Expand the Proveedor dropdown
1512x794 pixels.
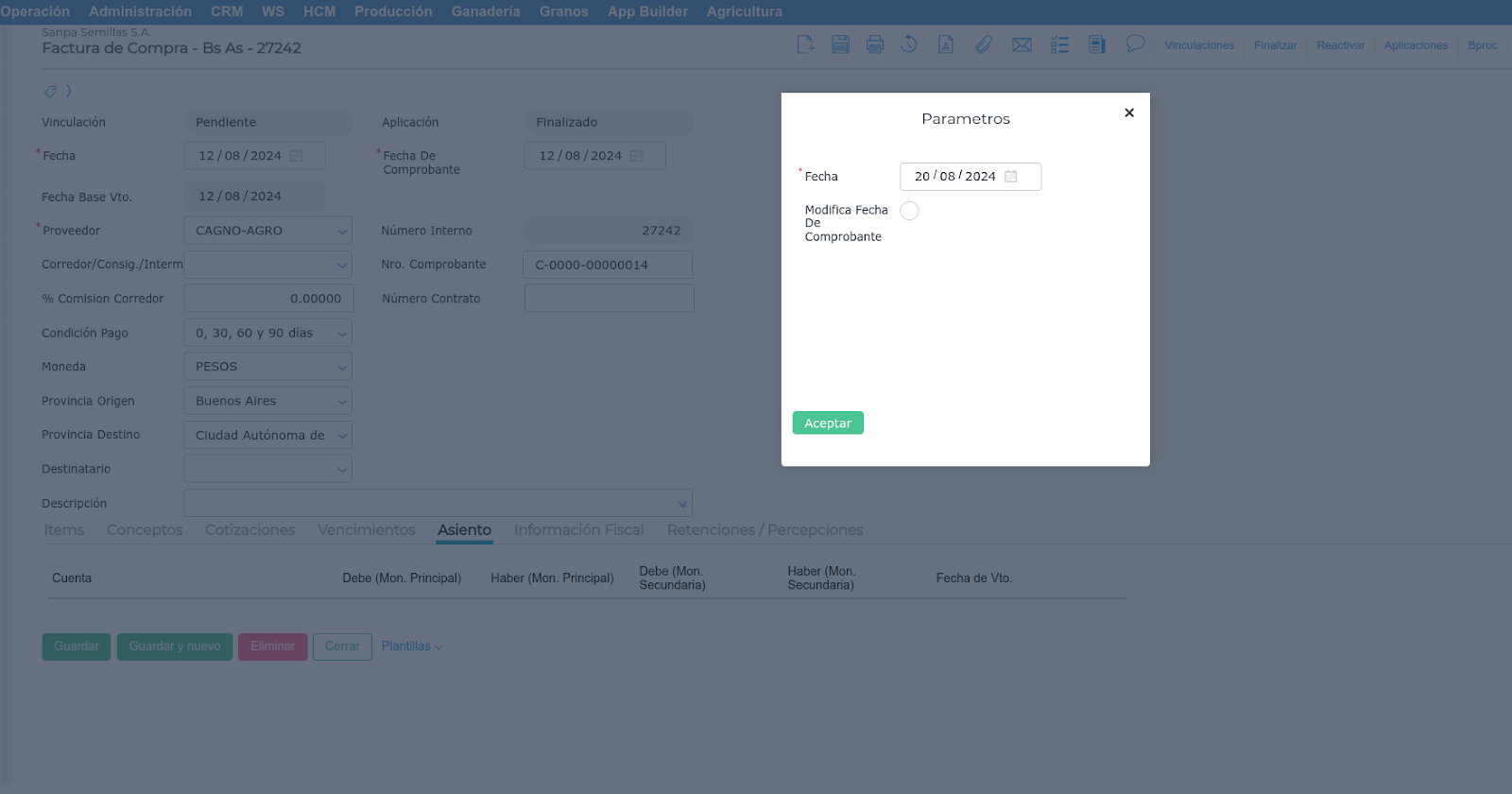coord(341,231)
